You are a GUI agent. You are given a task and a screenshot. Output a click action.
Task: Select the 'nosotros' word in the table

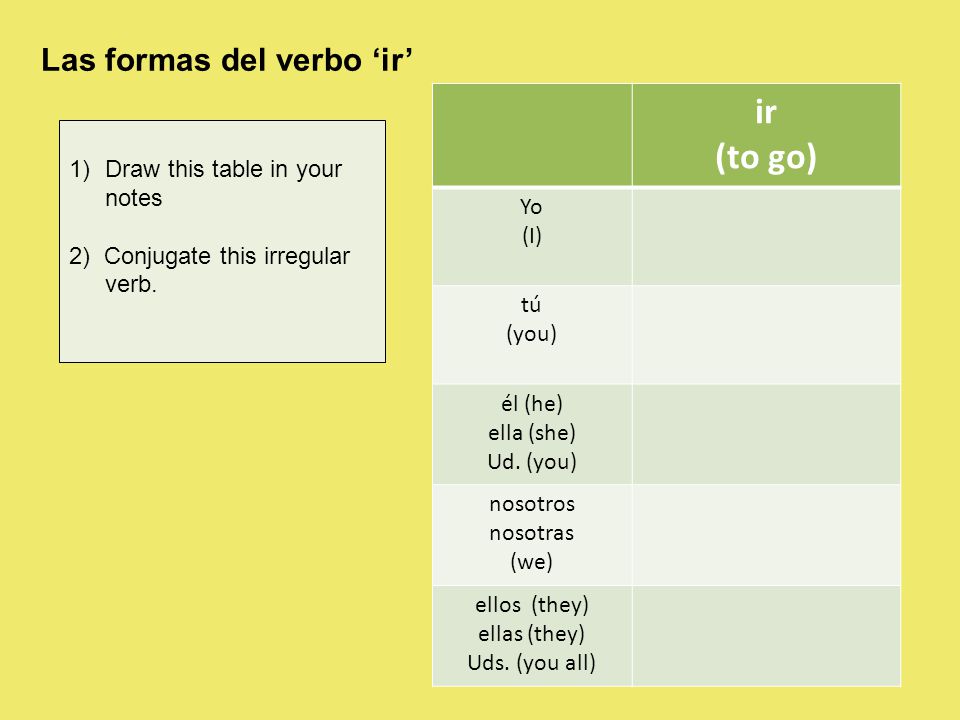pos(532,504)
